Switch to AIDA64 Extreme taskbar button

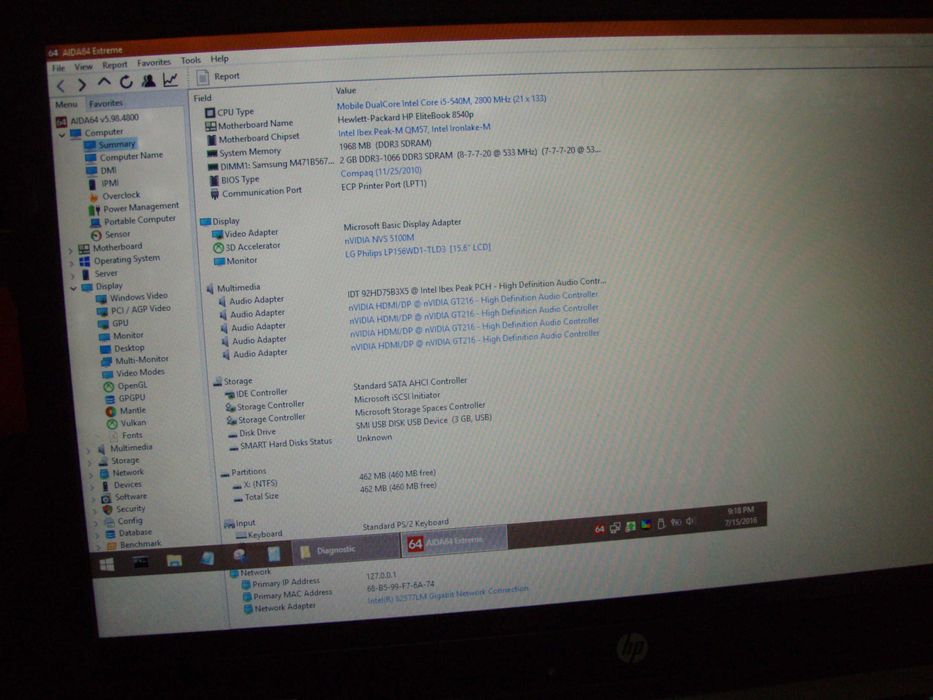[x=455, y=542]
